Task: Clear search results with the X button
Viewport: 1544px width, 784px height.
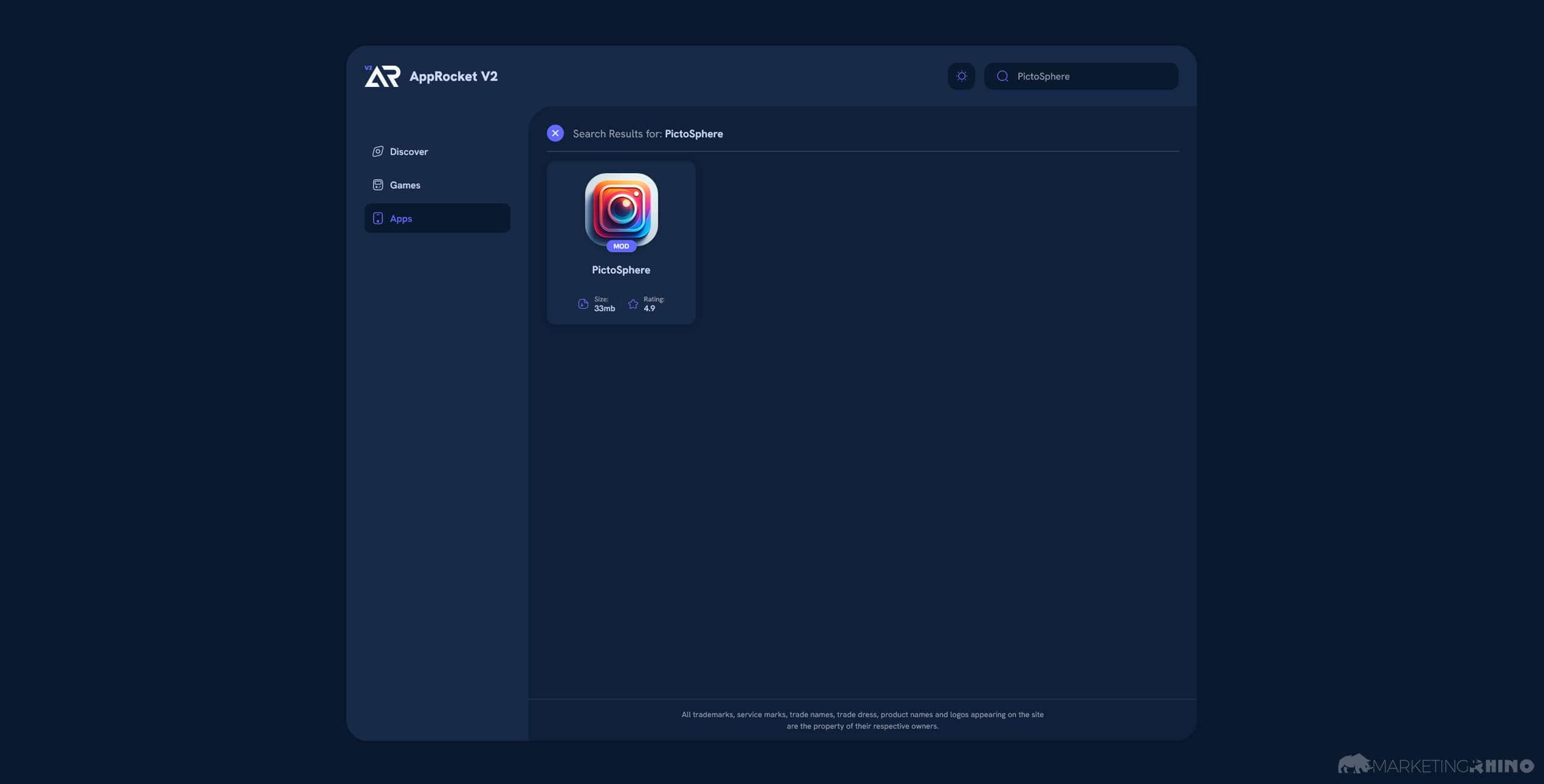Action: point(555,133)
